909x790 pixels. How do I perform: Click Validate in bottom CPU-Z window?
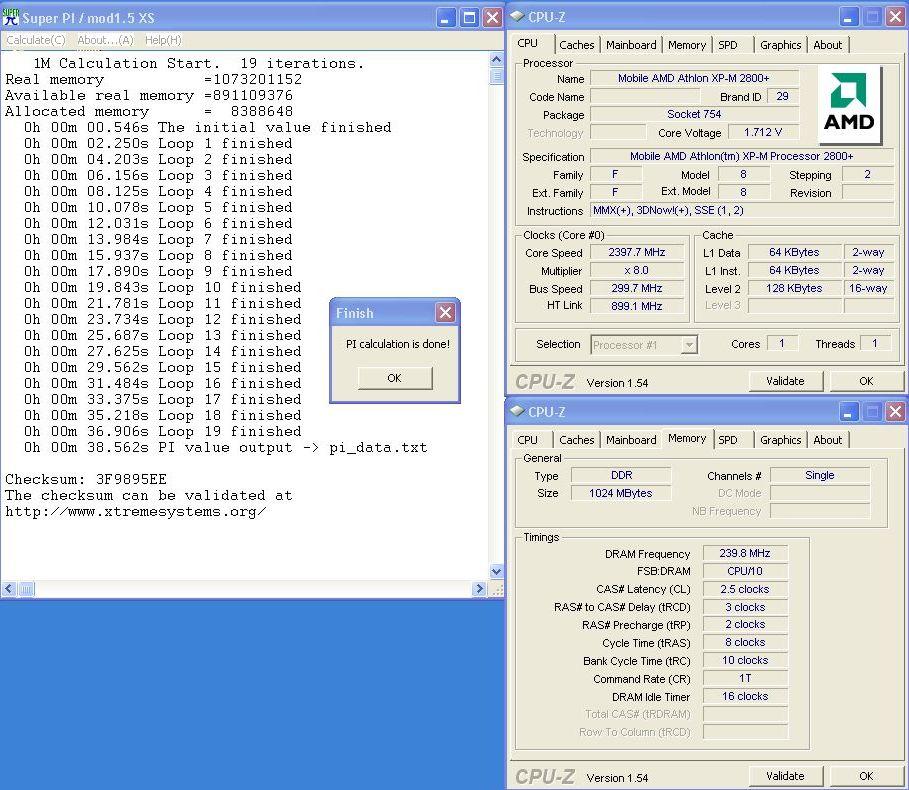(x=785, y=776)
